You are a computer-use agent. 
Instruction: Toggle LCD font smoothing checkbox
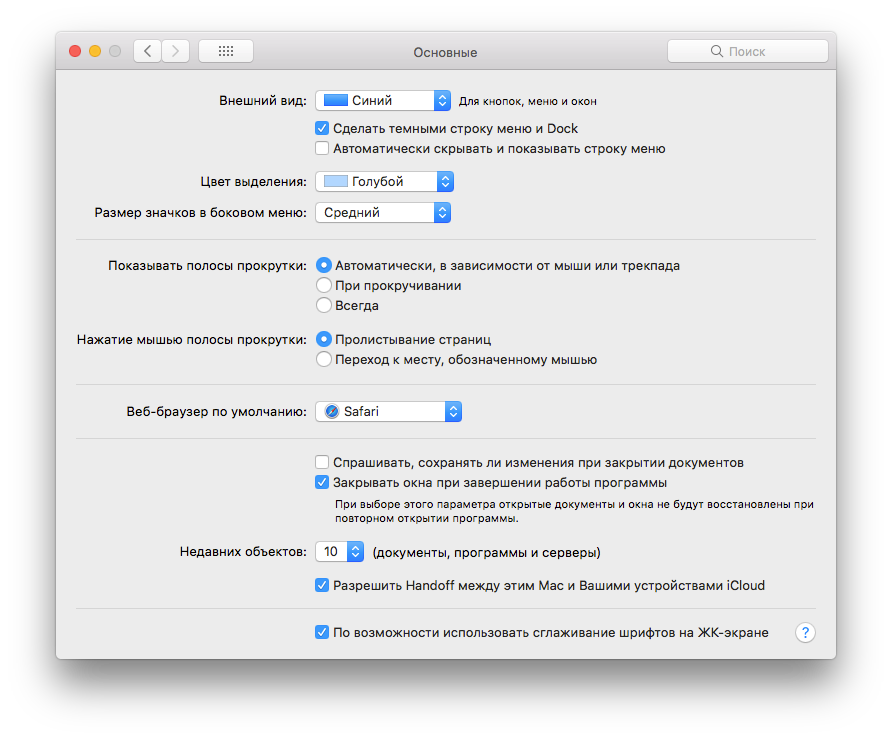[322, 633]
